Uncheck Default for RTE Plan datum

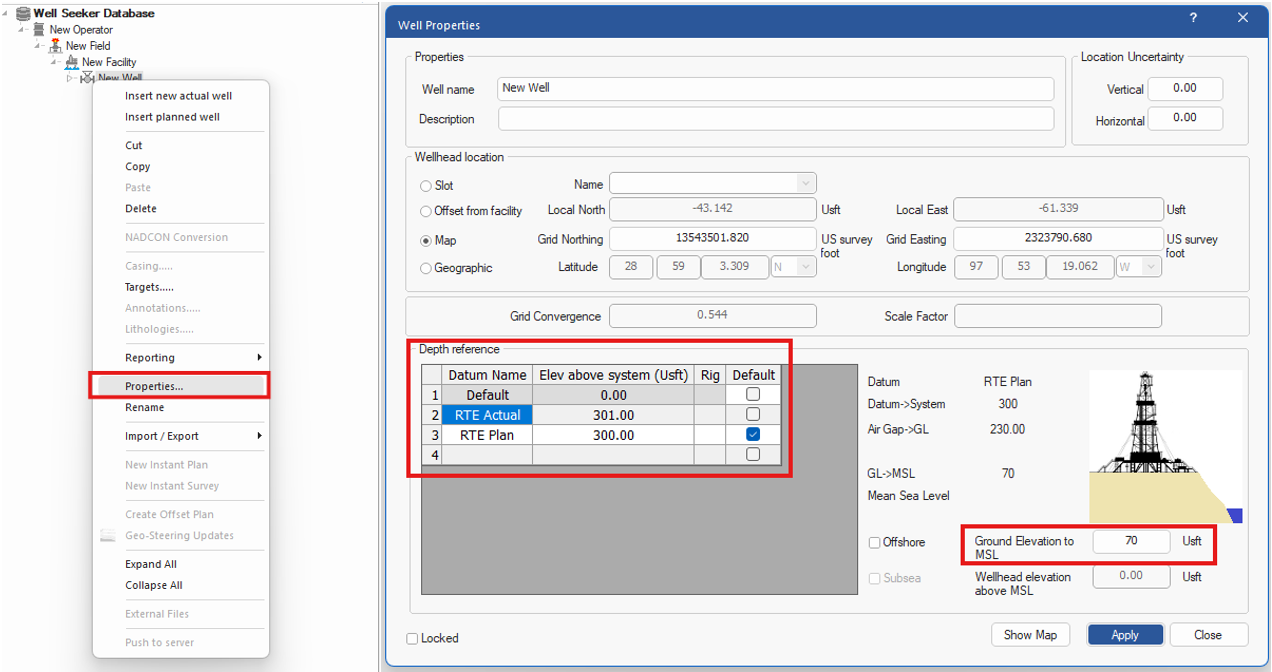pyautogui.click(x=753, y=435)
